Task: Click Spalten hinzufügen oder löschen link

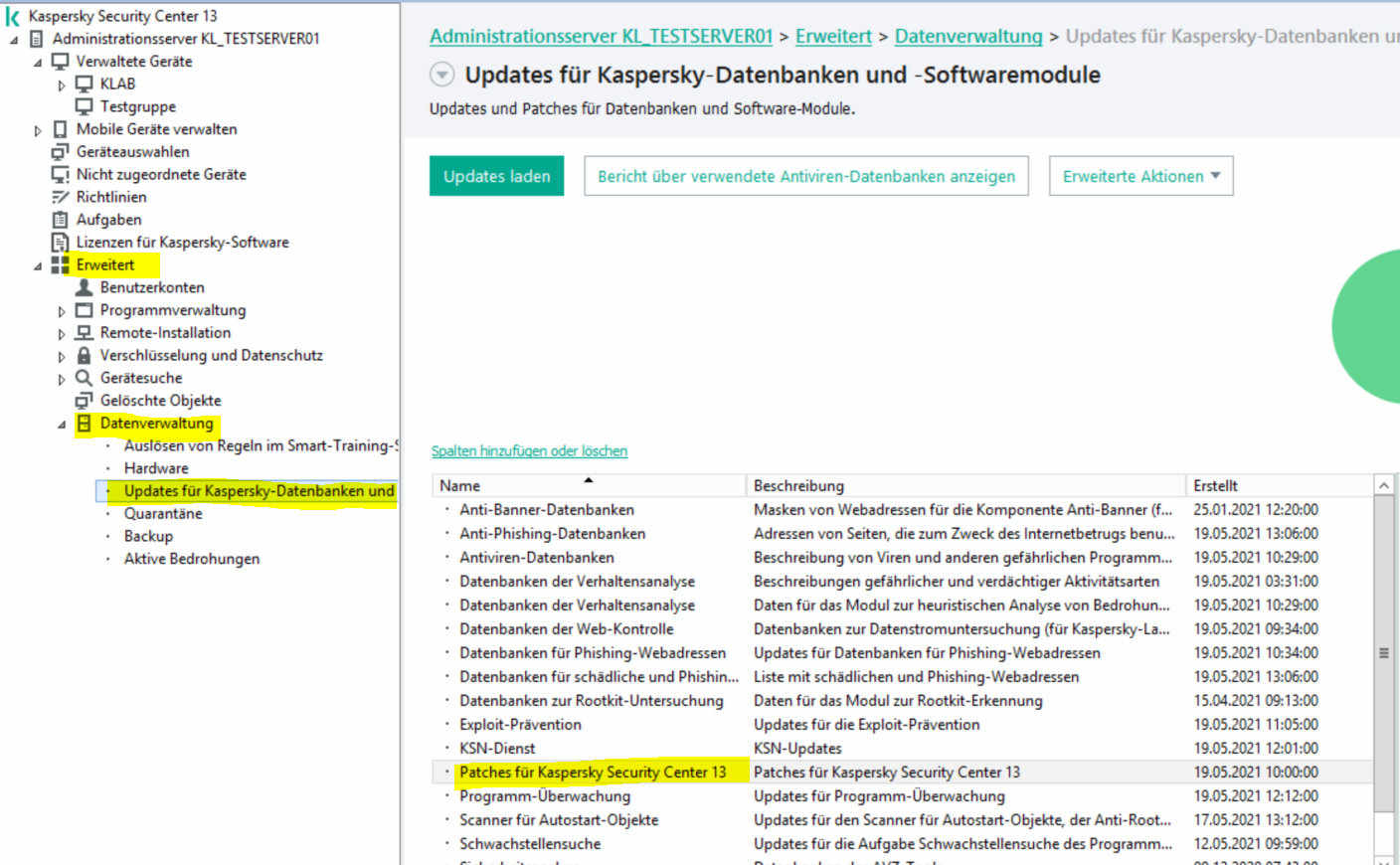Action: point(529,451)
